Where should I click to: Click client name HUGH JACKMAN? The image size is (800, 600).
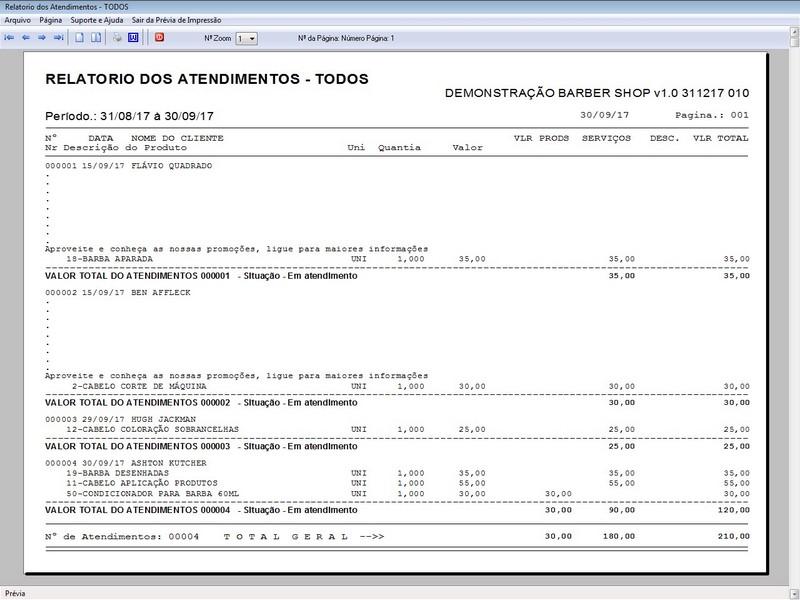point(163,419)
